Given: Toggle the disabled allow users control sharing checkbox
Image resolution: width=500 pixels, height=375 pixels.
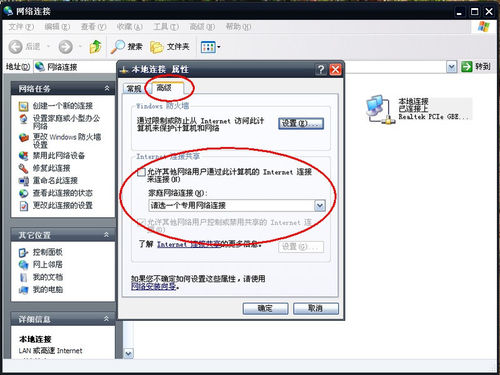Looking at the screenshot, I should pyautogui.click(x=142, y=222).
